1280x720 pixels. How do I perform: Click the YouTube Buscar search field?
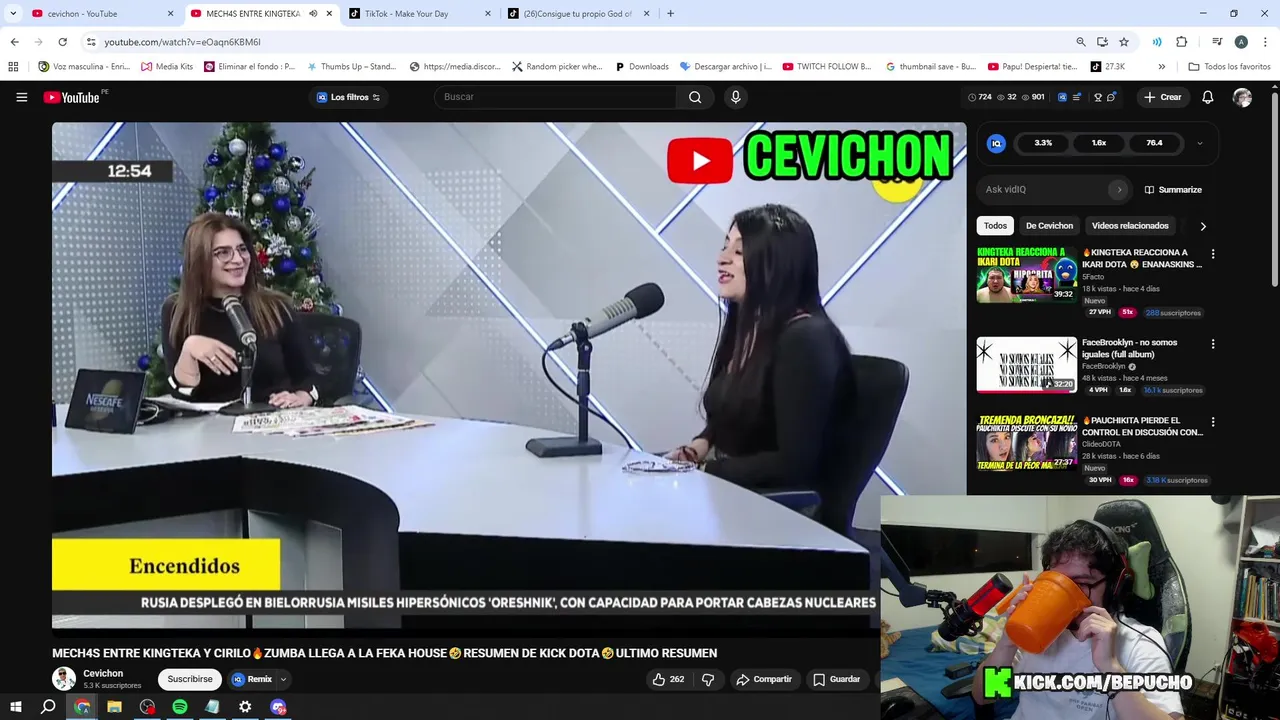tap(555, 97)
